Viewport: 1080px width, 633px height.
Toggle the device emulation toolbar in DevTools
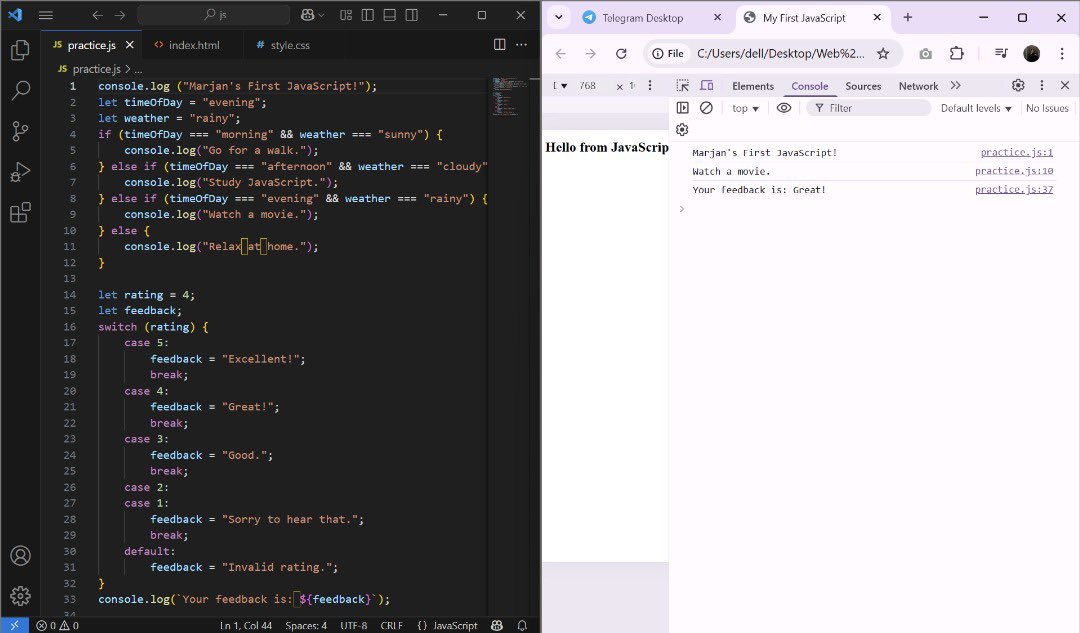[x=706, y=86]
